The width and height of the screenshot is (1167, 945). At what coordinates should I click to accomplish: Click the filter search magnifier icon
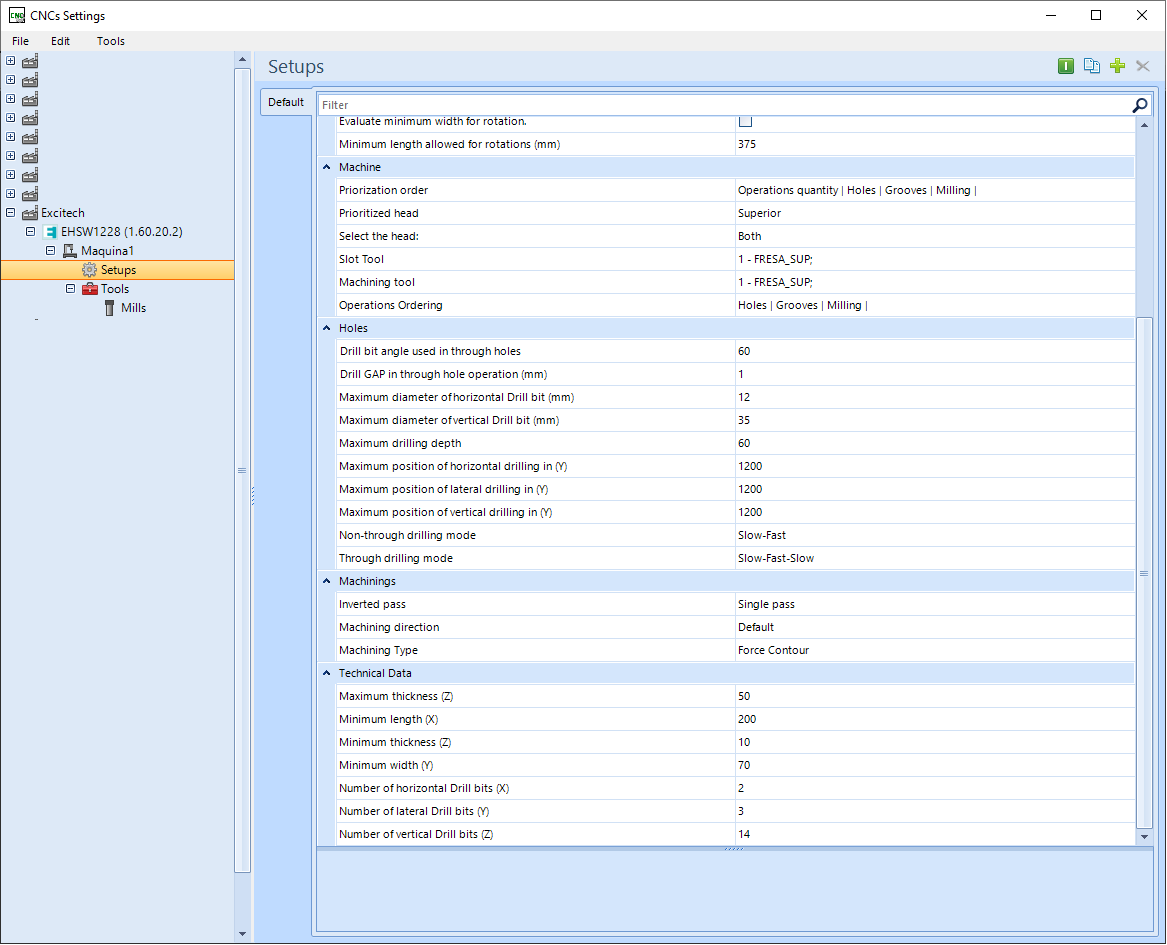click(x=1139, y=105)
